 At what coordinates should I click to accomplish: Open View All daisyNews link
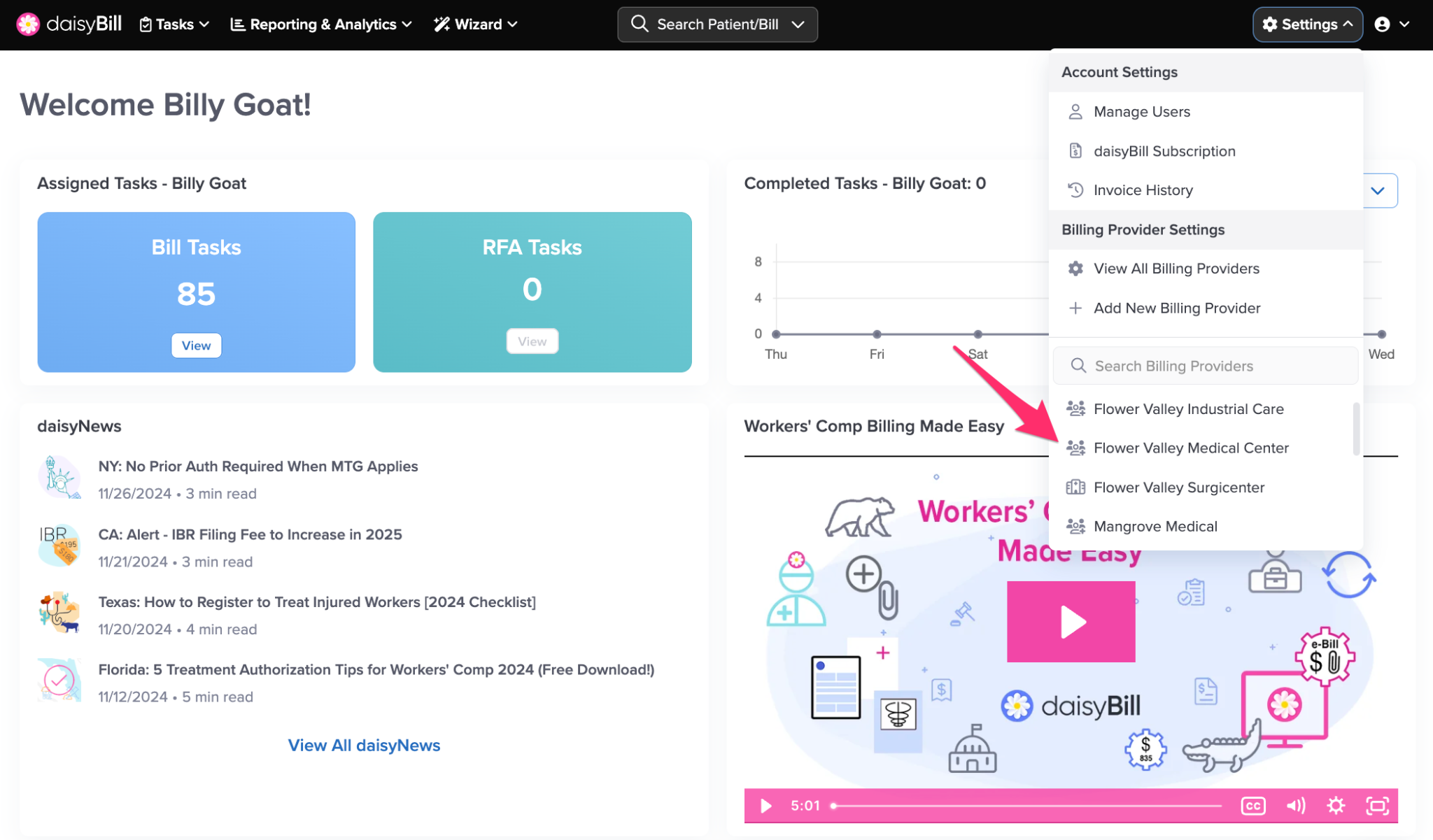coord(364,746)
